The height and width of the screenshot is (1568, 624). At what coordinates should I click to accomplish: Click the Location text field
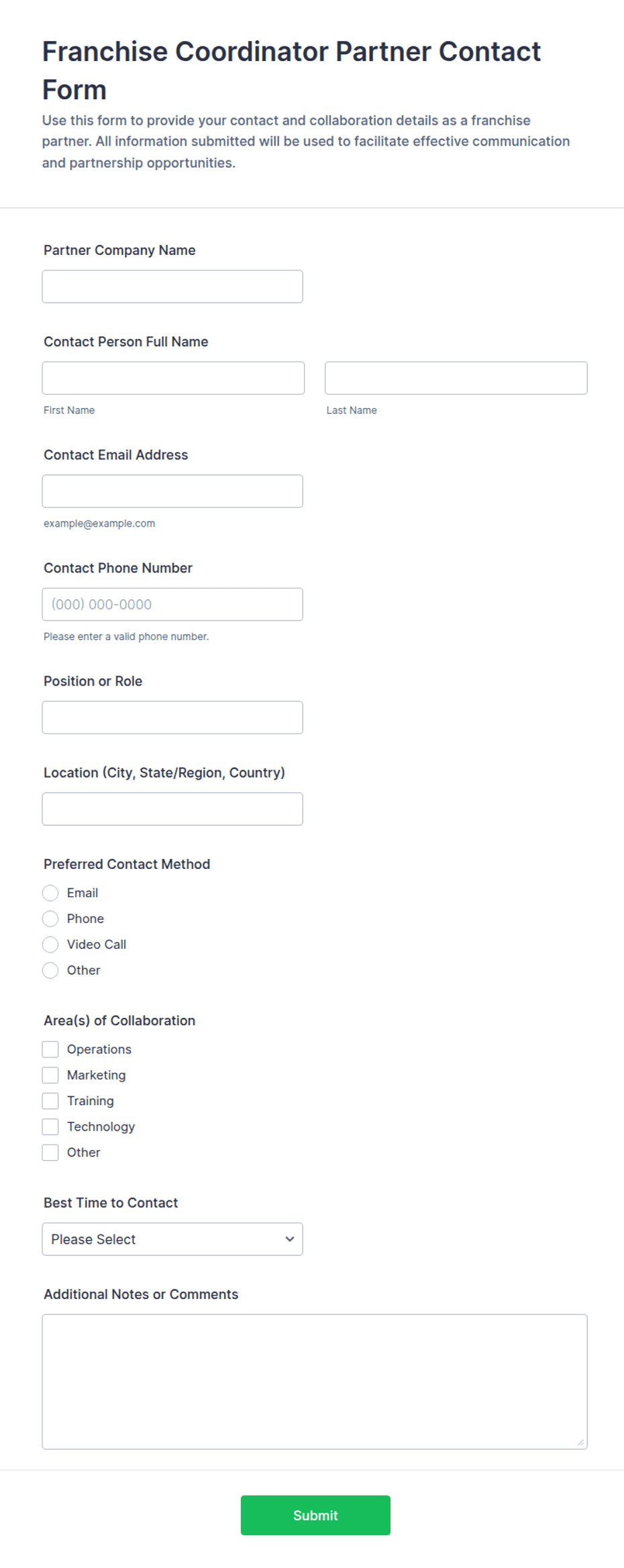172,809
